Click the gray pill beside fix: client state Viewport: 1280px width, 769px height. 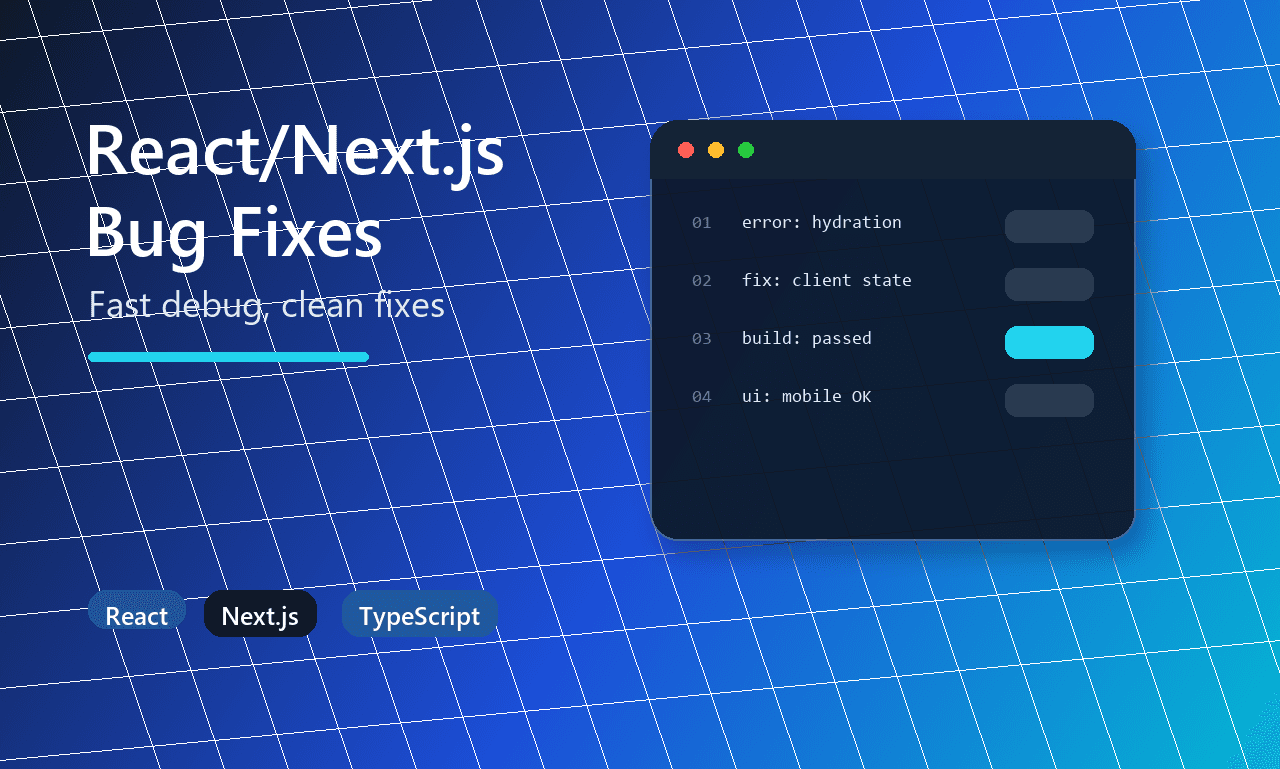[x=1049, y=284]
